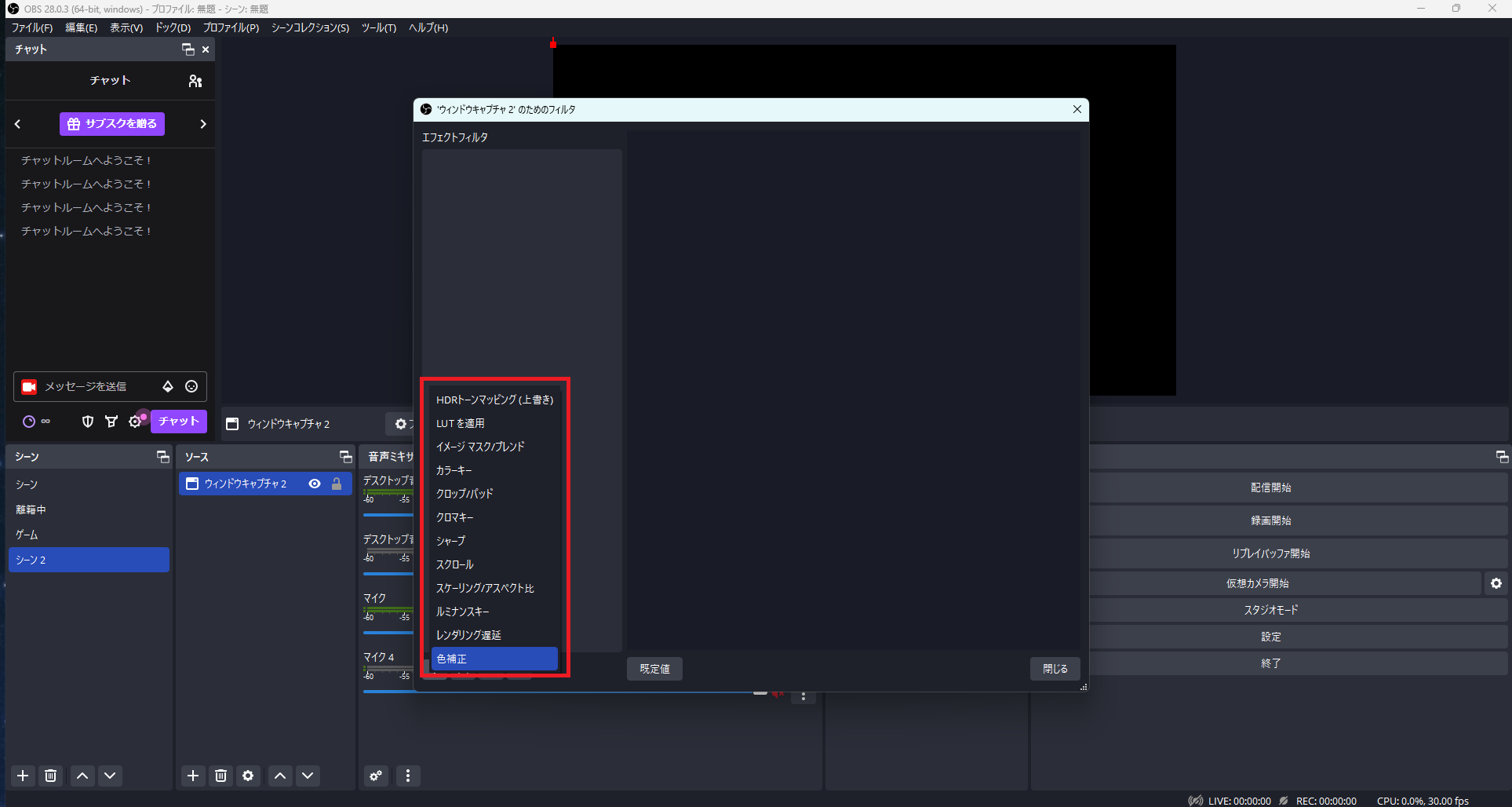The width and height of the screenshot is (1512, 807).
Task: Click the 録画開始 button
Action: tap(1270, 520)
